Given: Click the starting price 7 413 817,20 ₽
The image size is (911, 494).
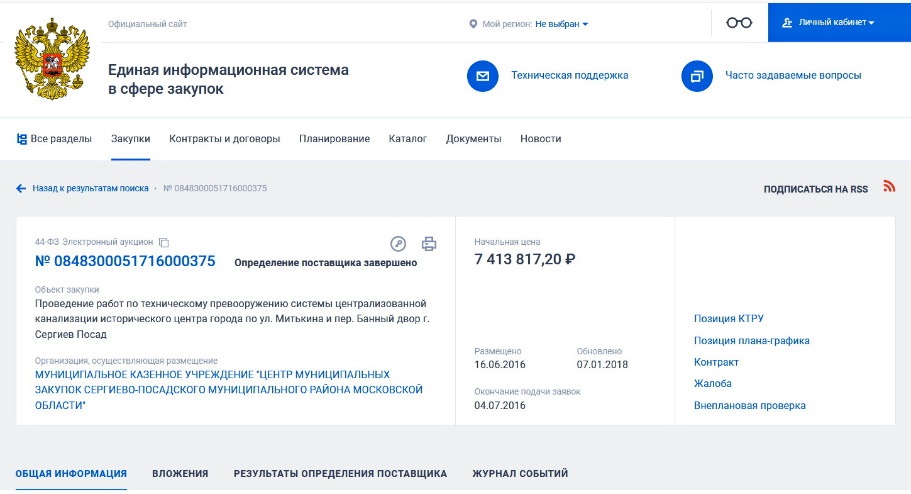Looking at the screenshot, I should [x=525, y=259].
